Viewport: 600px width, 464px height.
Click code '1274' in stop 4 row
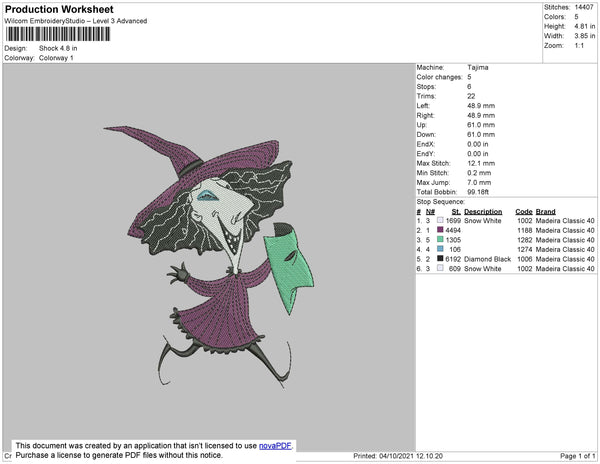tap(525, 249)
